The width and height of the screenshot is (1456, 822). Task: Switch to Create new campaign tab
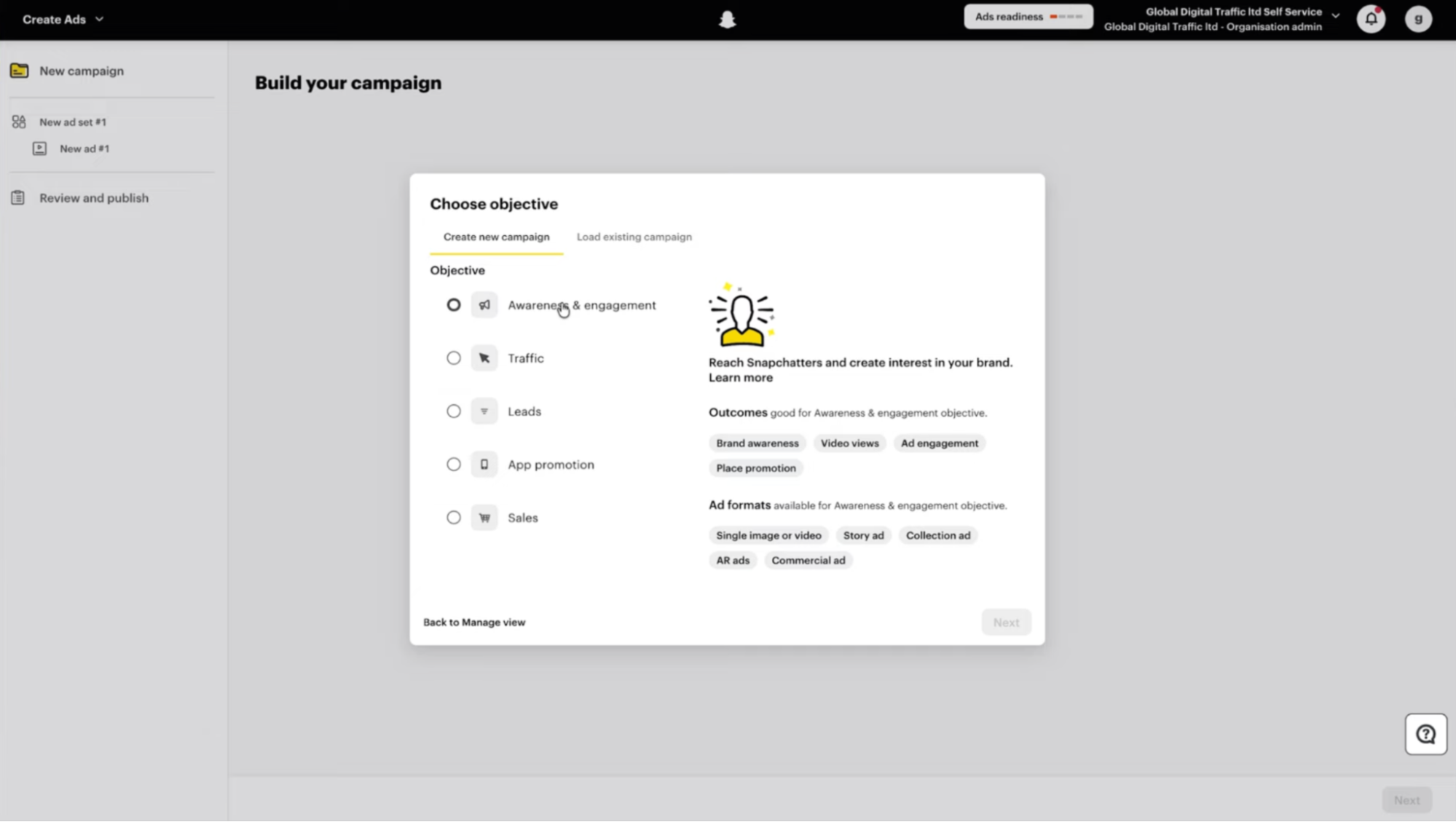point(497,237)
